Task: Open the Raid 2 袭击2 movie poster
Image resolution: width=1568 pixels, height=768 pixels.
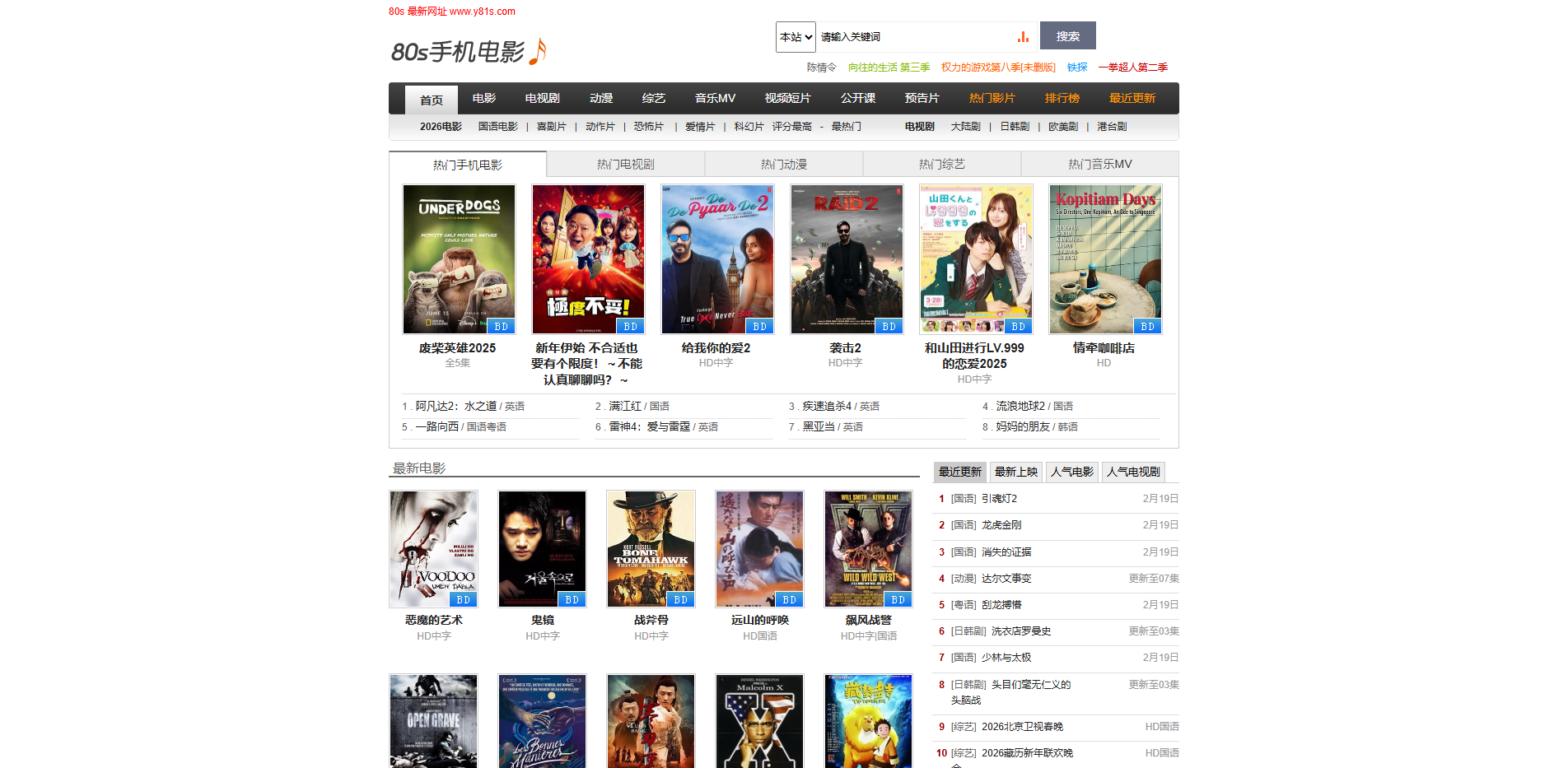Action: tap(847, 259)
